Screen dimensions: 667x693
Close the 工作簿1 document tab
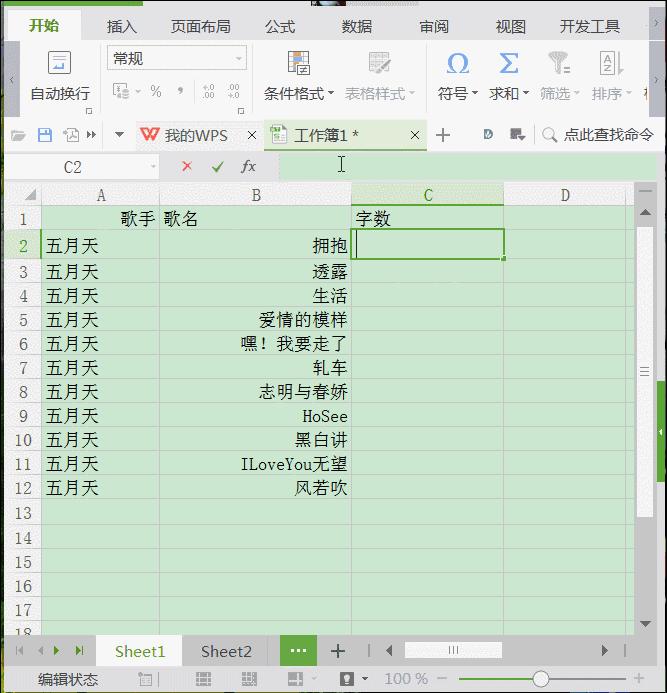click(x=415, y=135)
